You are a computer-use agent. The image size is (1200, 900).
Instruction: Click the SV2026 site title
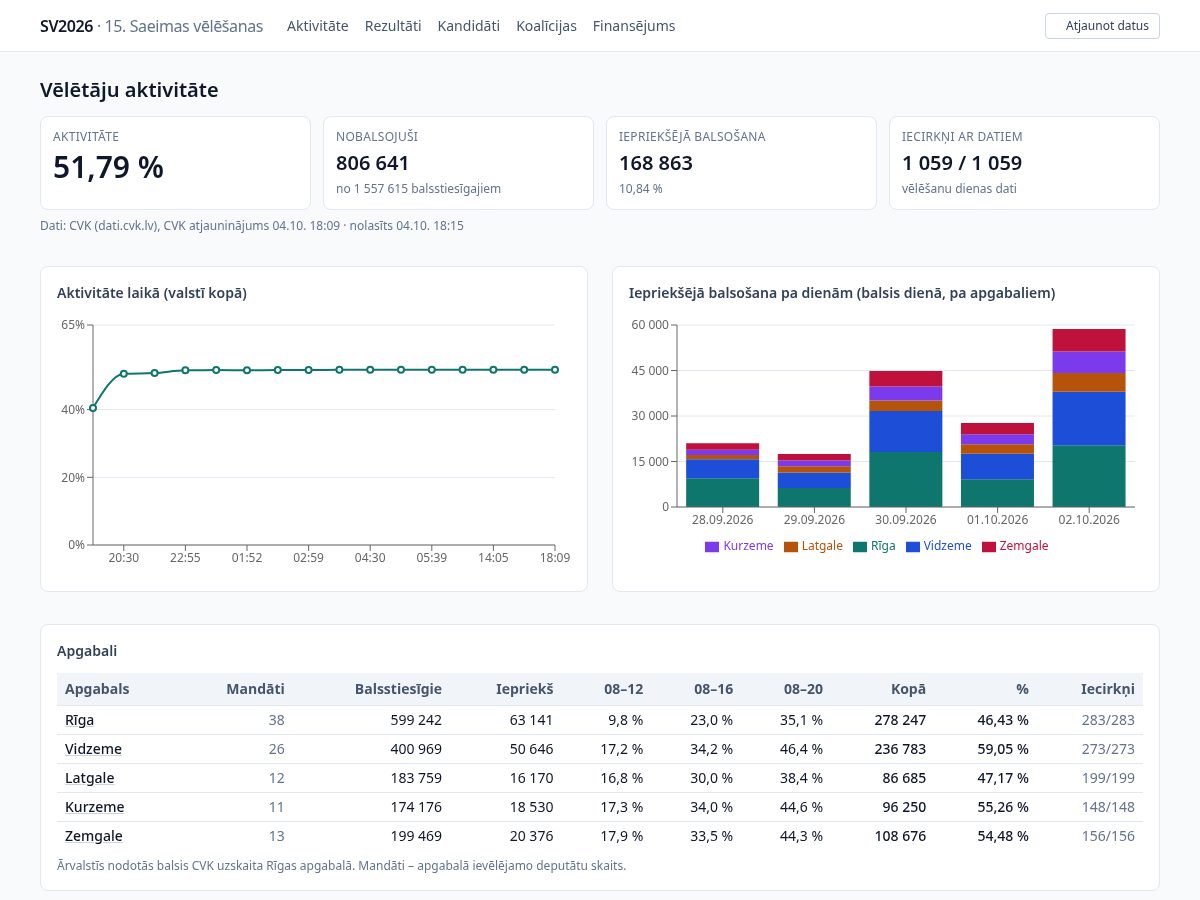(66, 26)
